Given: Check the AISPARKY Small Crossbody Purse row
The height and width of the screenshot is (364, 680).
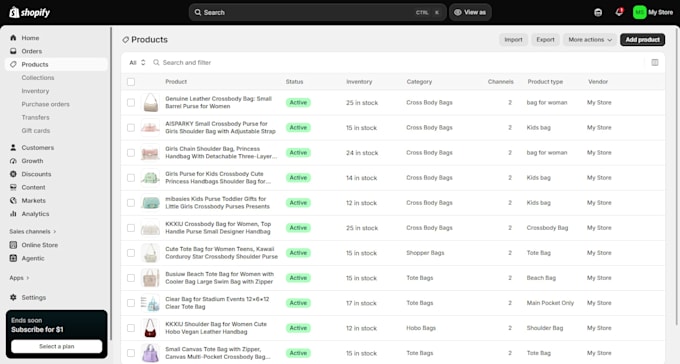Looking at the screenshot, I should (131, 128).
